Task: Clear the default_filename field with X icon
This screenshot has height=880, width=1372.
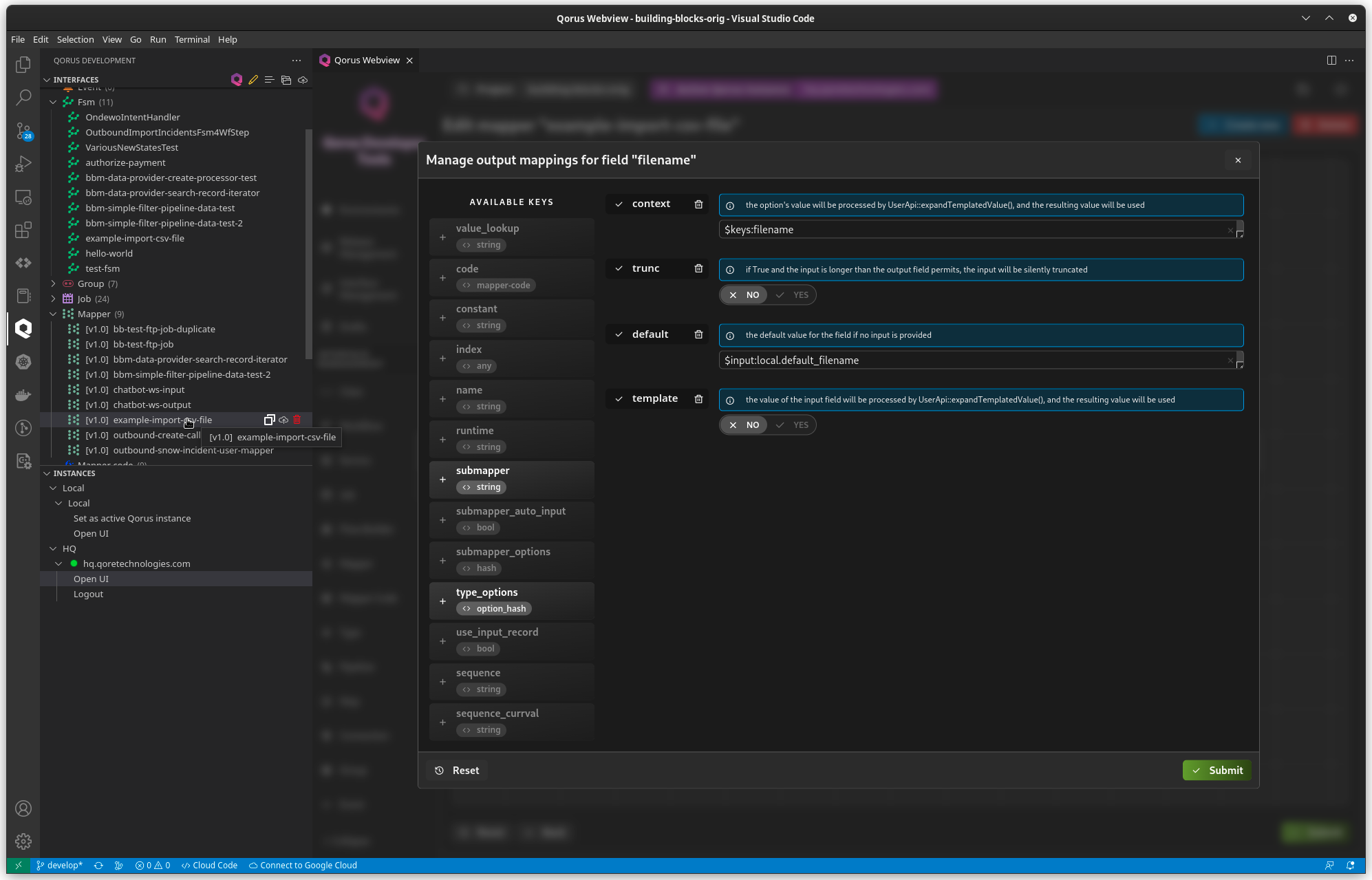Action: [1230, 361]
